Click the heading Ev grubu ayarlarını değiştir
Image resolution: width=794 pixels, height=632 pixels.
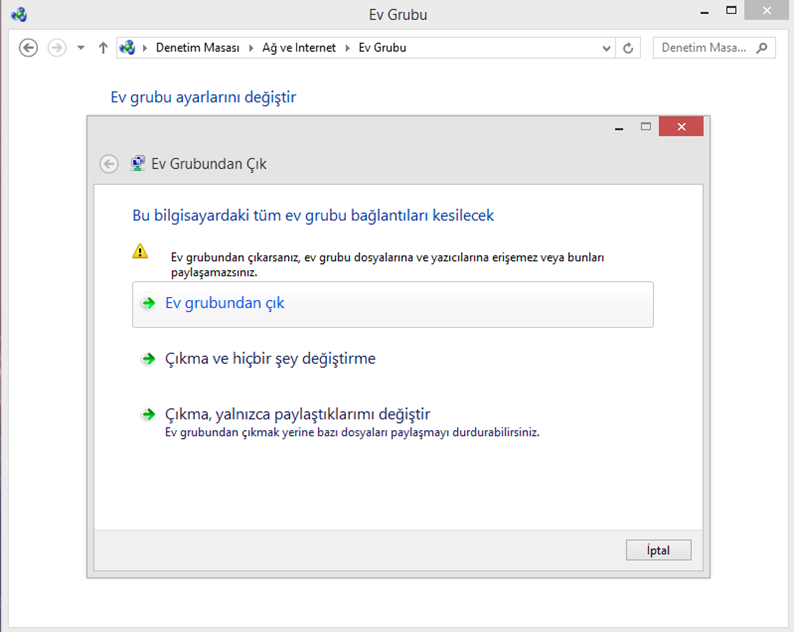203,97
